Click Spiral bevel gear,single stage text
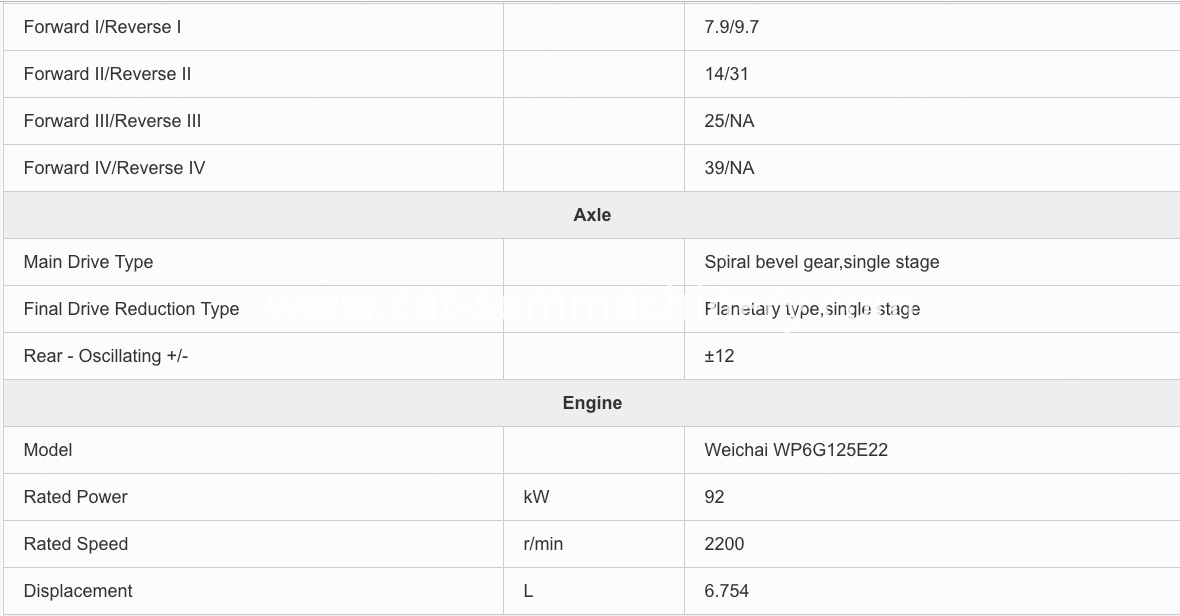 [822, 262]
